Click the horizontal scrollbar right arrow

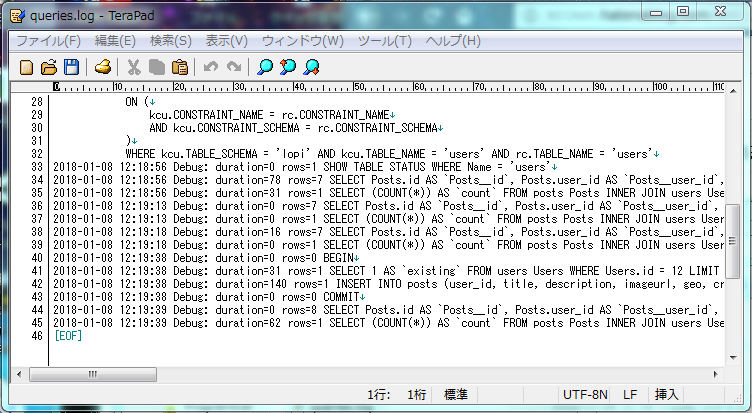[716, 374]
